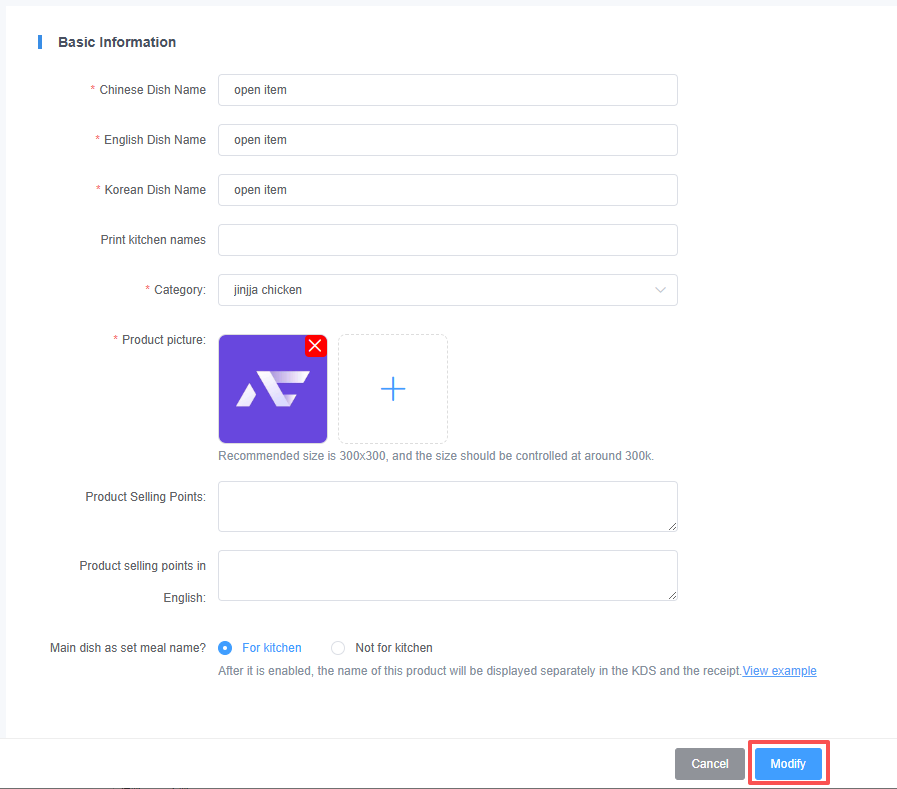The height and width of the screenshot is (789, 897).
Task: Select the Korean Dish Name text box
Action: (x=447, y=190)
